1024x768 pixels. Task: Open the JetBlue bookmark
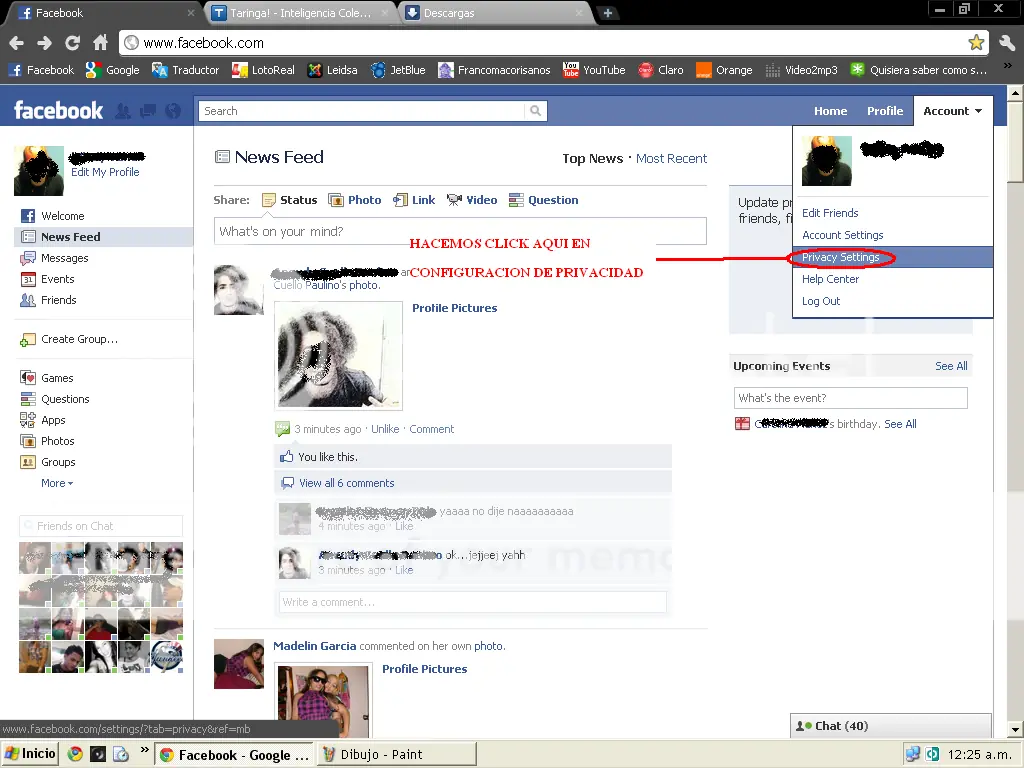pos(398,70)
